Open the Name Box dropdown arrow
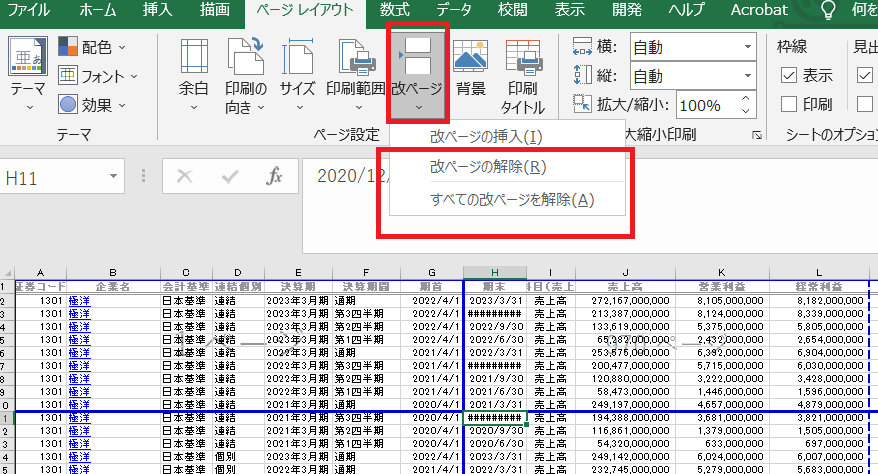878x474 pixels. tap(113, 176)
